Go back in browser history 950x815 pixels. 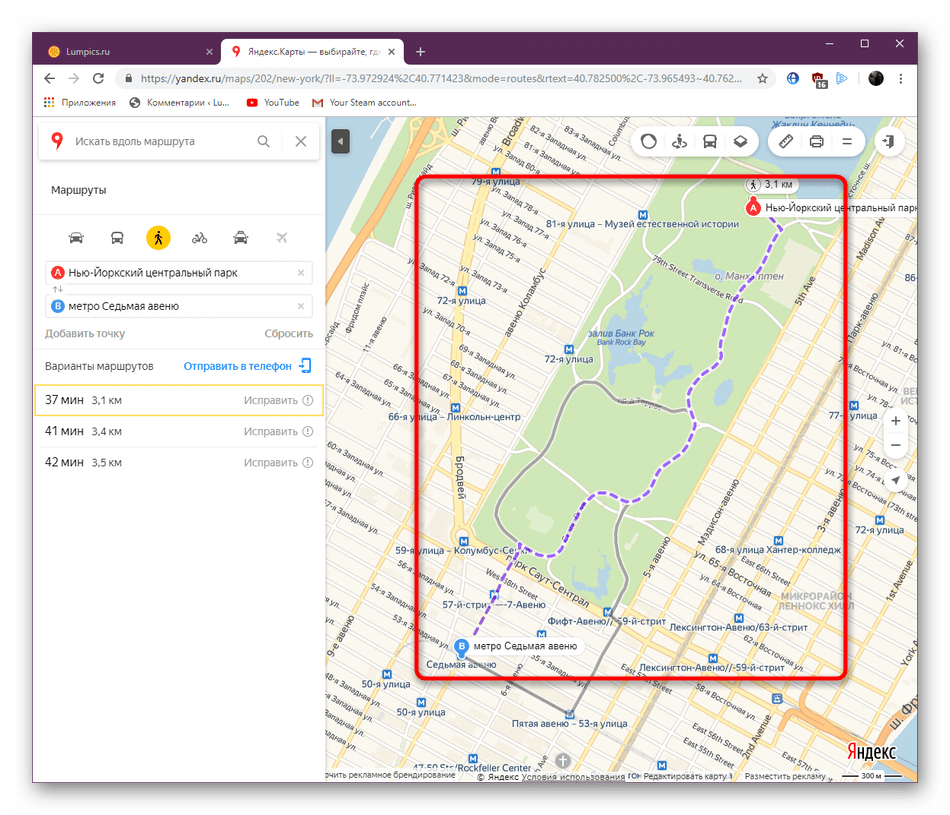coord(50,78)
